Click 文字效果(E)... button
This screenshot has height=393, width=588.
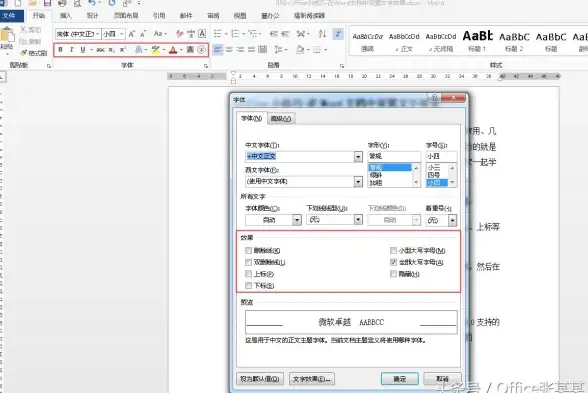pyautogui.click(x=312, y=379)
